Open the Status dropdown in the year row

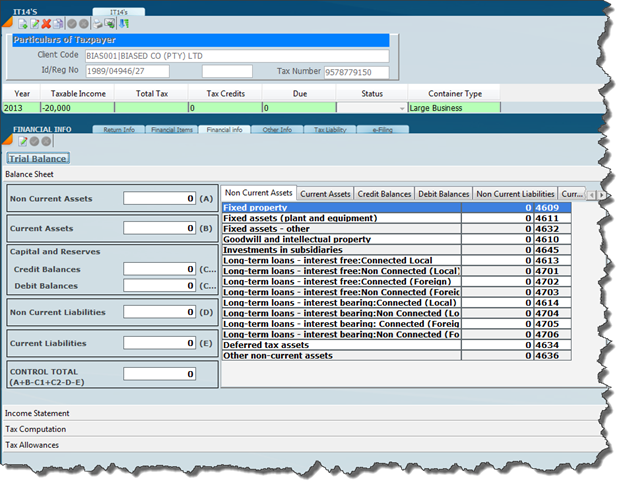402,107
